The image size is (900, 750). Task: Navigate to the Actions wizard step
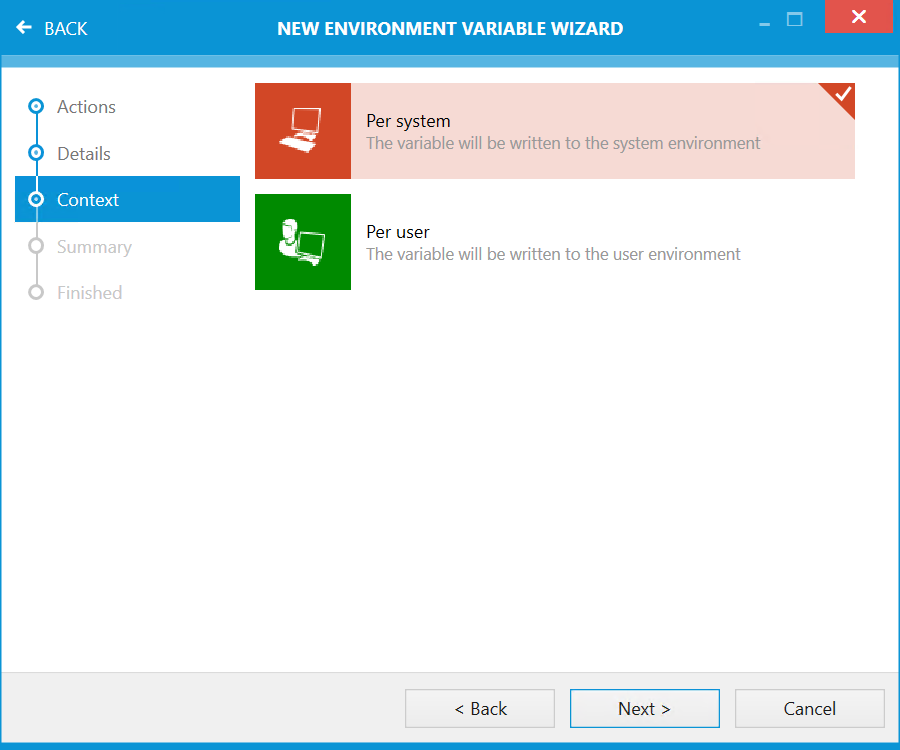(86, 107)
